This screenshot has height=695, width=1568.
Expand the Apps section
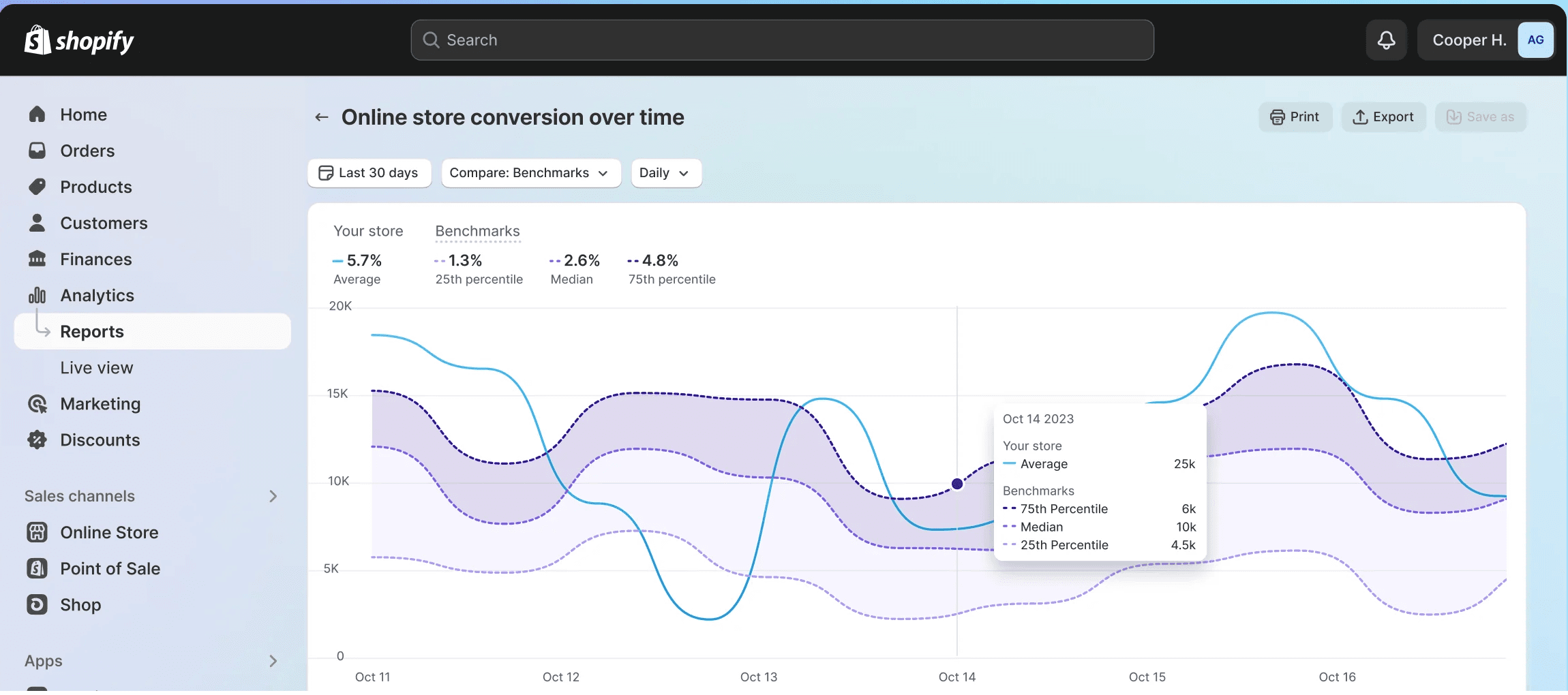pos(273,661)
